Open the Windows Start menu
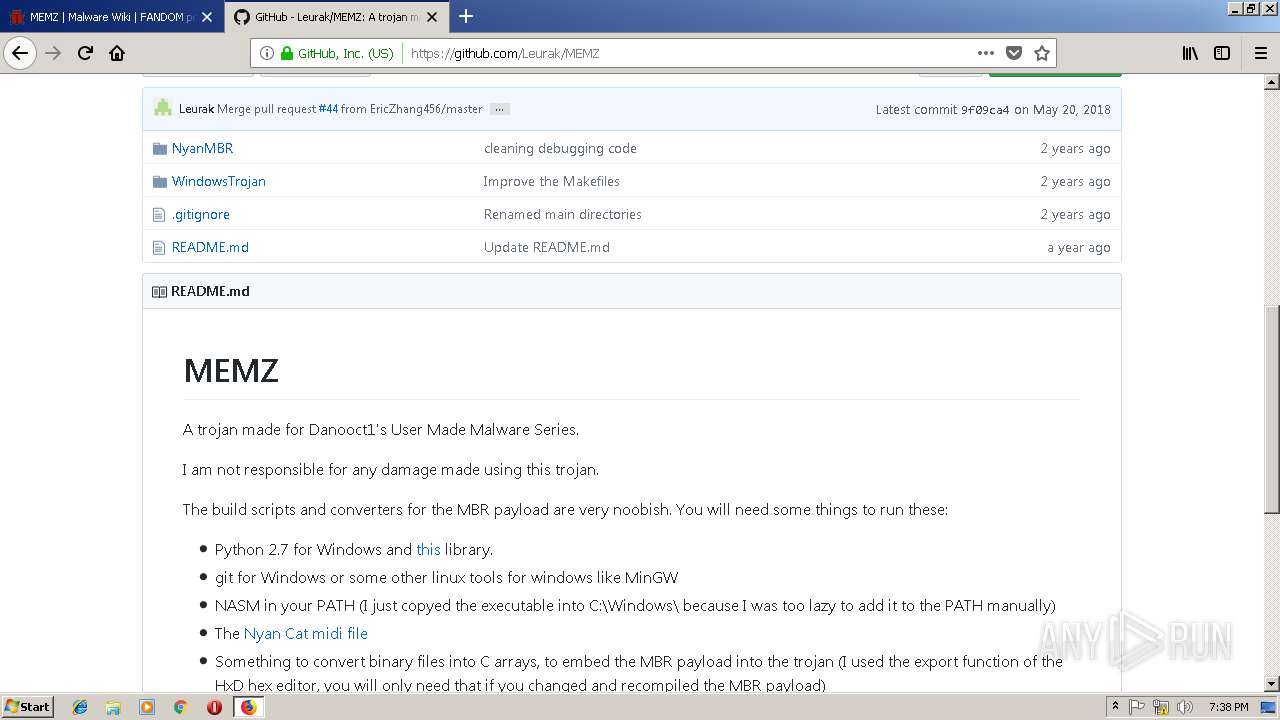Image resolution: width=1280 pixels, height=720 pixels. click(x=27, y=706)
